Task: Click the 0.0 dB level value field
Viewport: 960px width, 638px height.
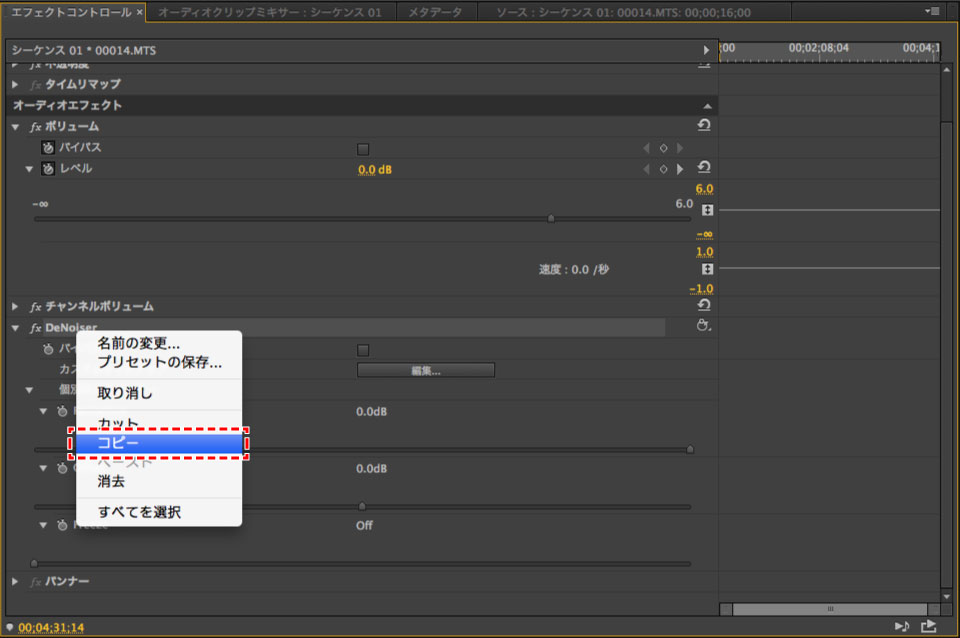Action: tap(375, 169)
